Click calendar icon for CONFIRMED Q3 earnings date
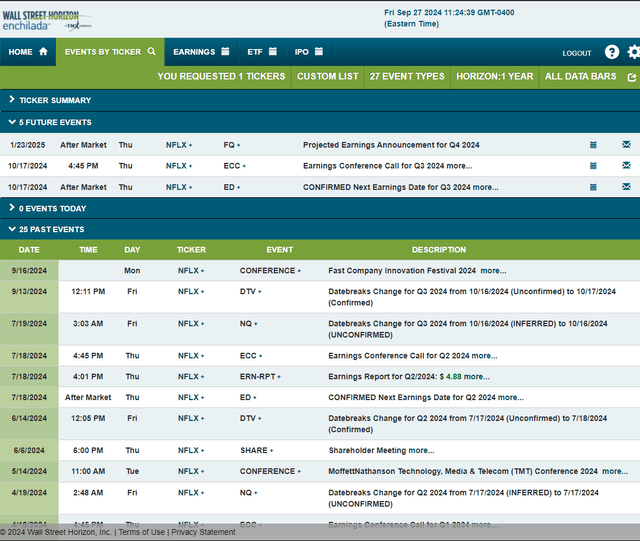Screen dimensions: 640x541 click(x=593, y=187)
